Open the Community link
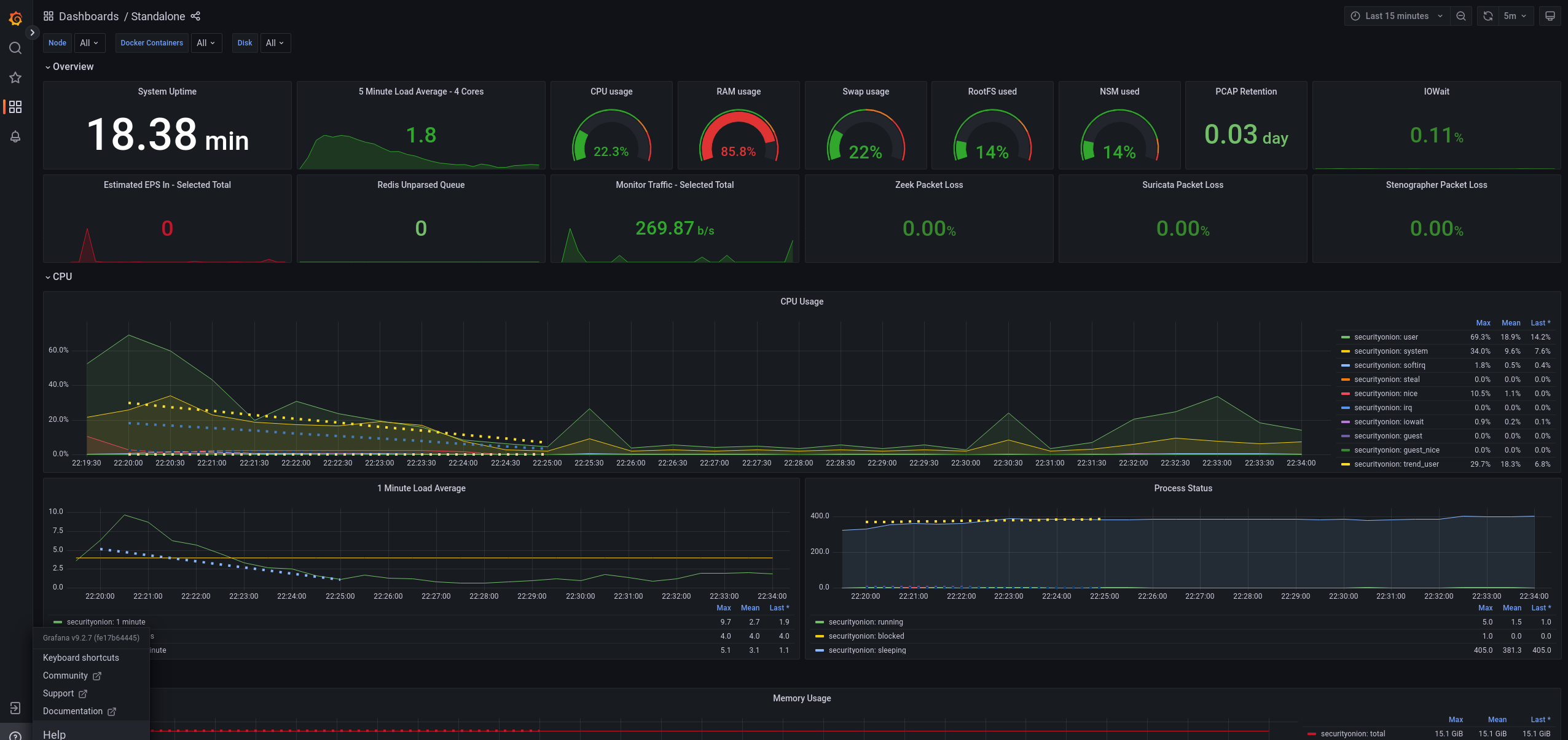The width and height of the screenshot is (1568, 740). click(65, 676)
